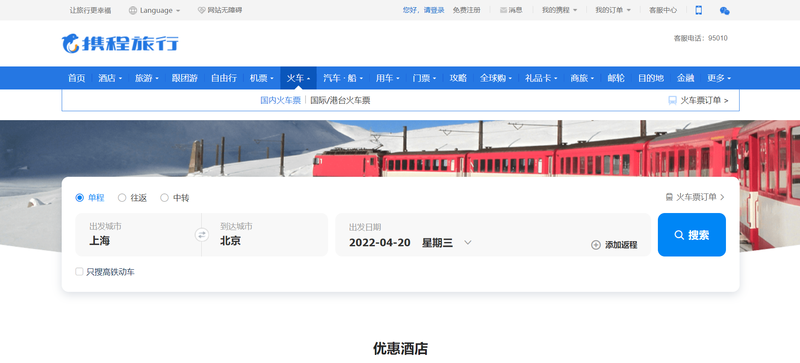
Task: Click the train icon next to 火车票订单 in sub-nav
Action: click(x=672, y=101)
